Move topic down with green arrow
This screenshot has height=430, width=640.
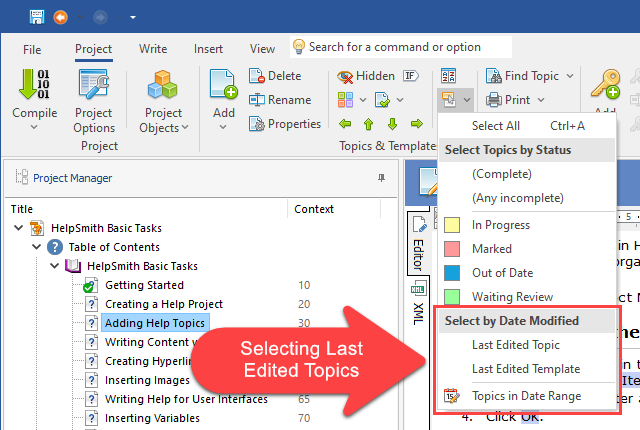393,124
